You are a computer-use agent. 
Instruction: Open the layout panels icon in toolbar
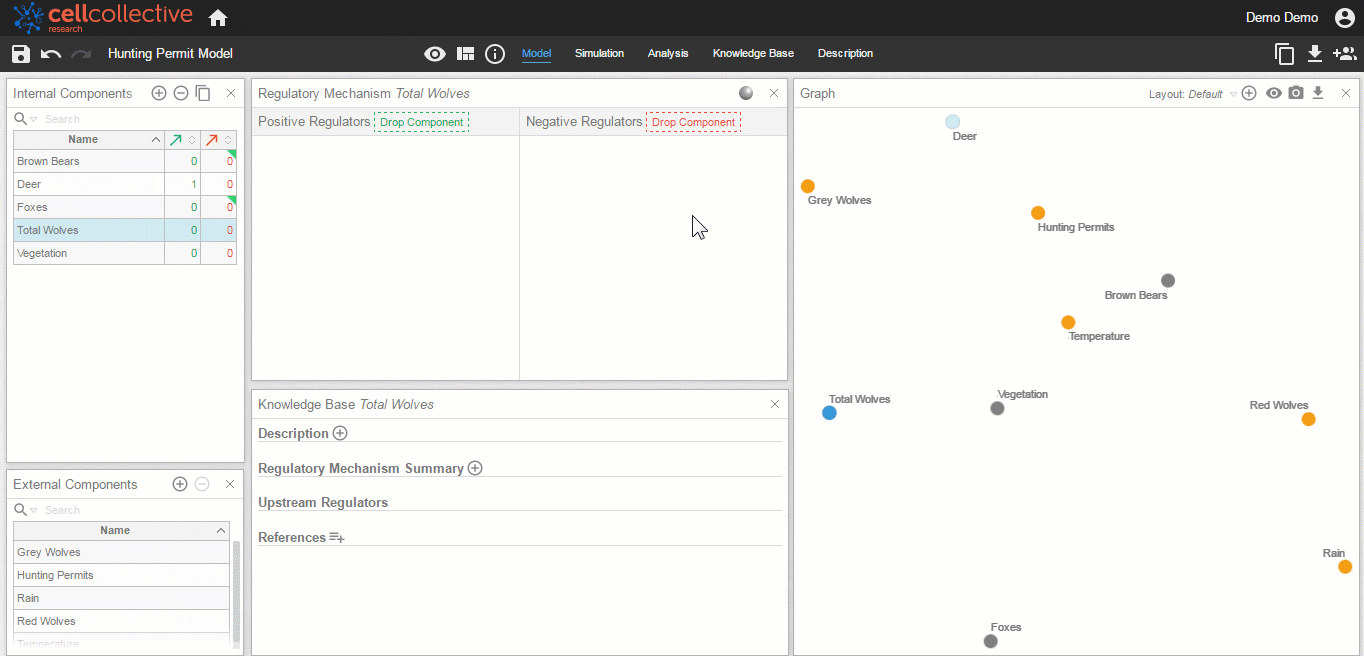[x=465, y=54]
